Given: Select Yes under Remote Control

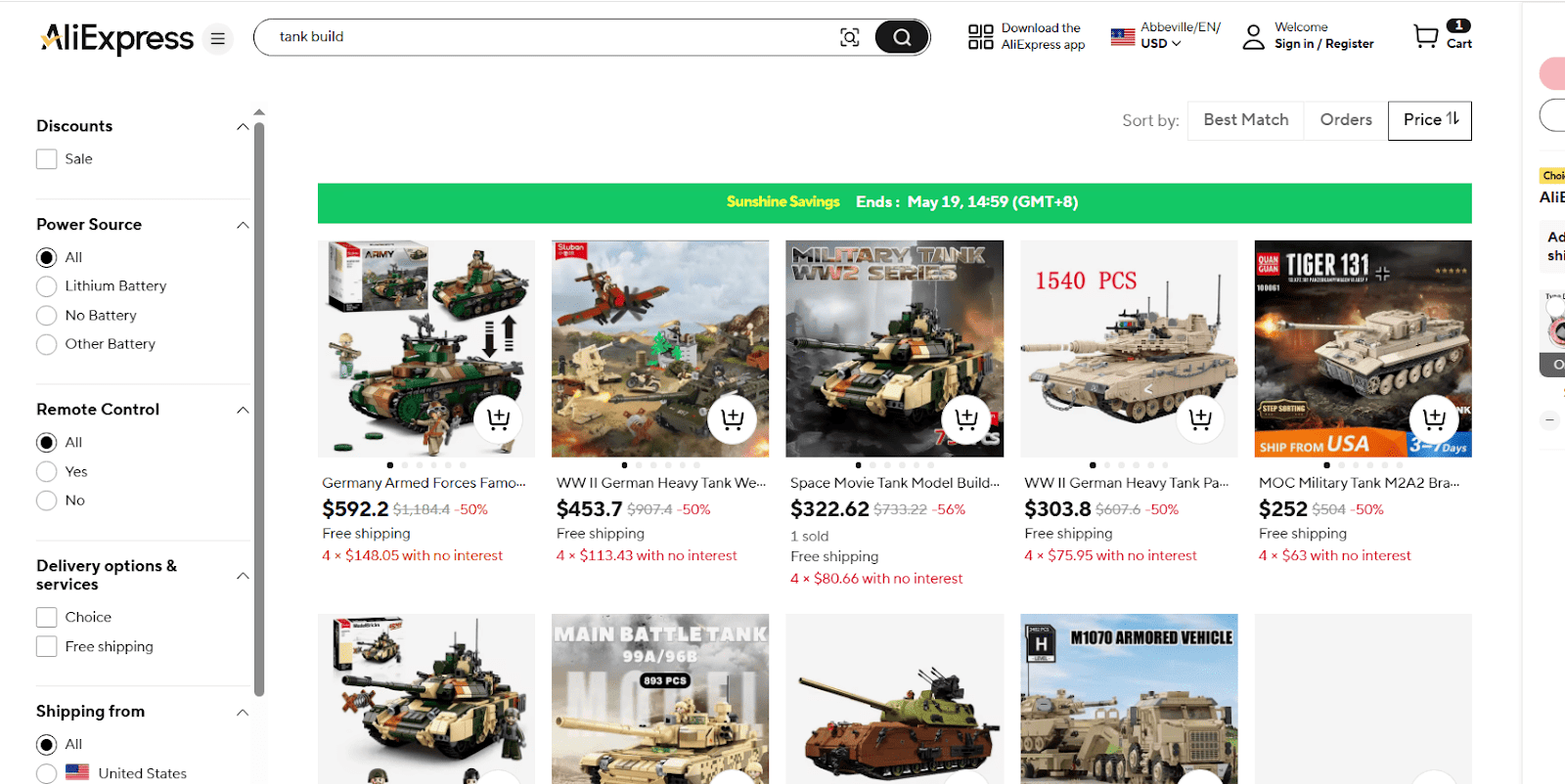Looking at the screenshot, I should pyautogui.click(x=46, y=471).
